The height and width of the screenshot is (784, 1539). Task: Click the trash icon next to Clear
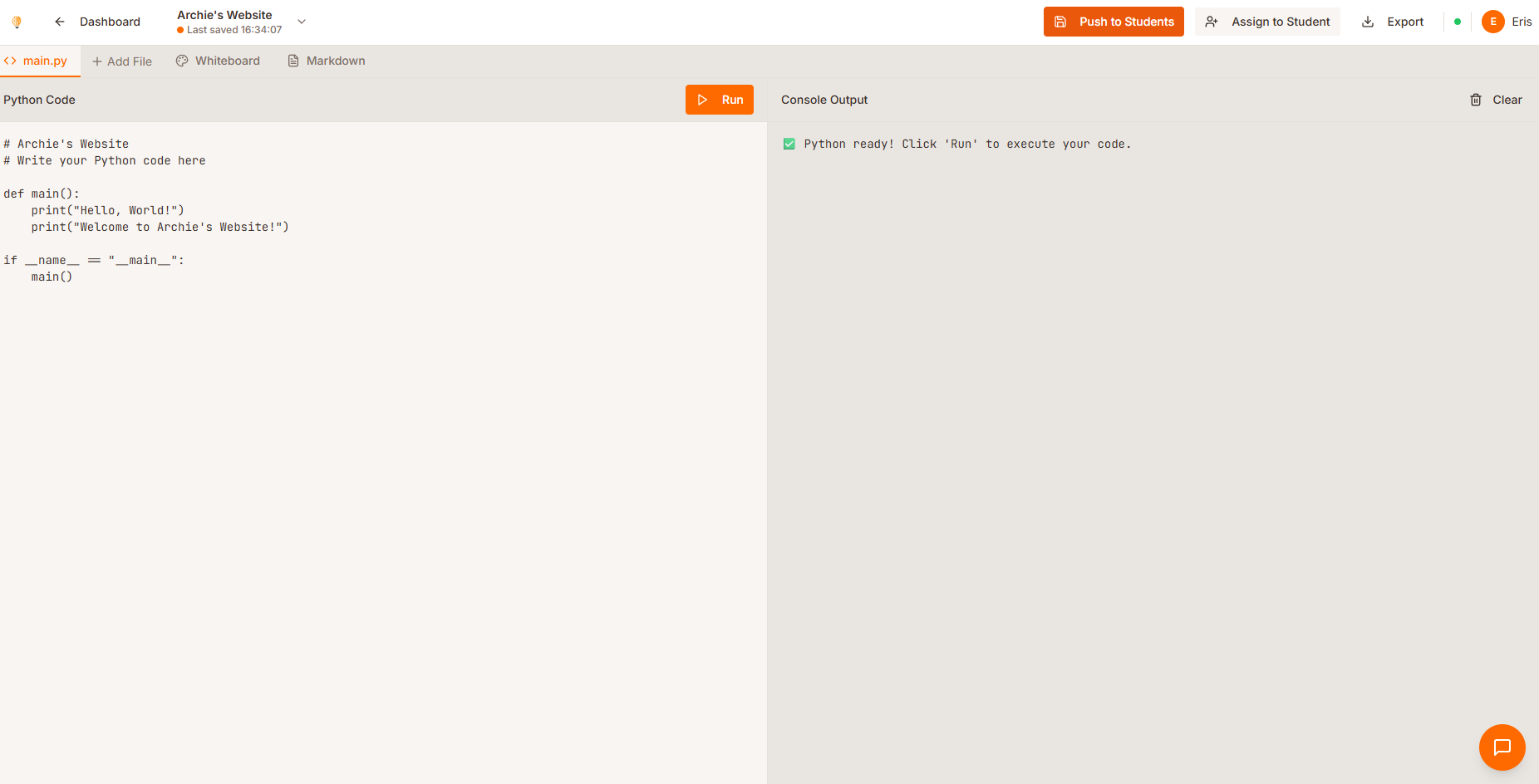click(1475, 99)
